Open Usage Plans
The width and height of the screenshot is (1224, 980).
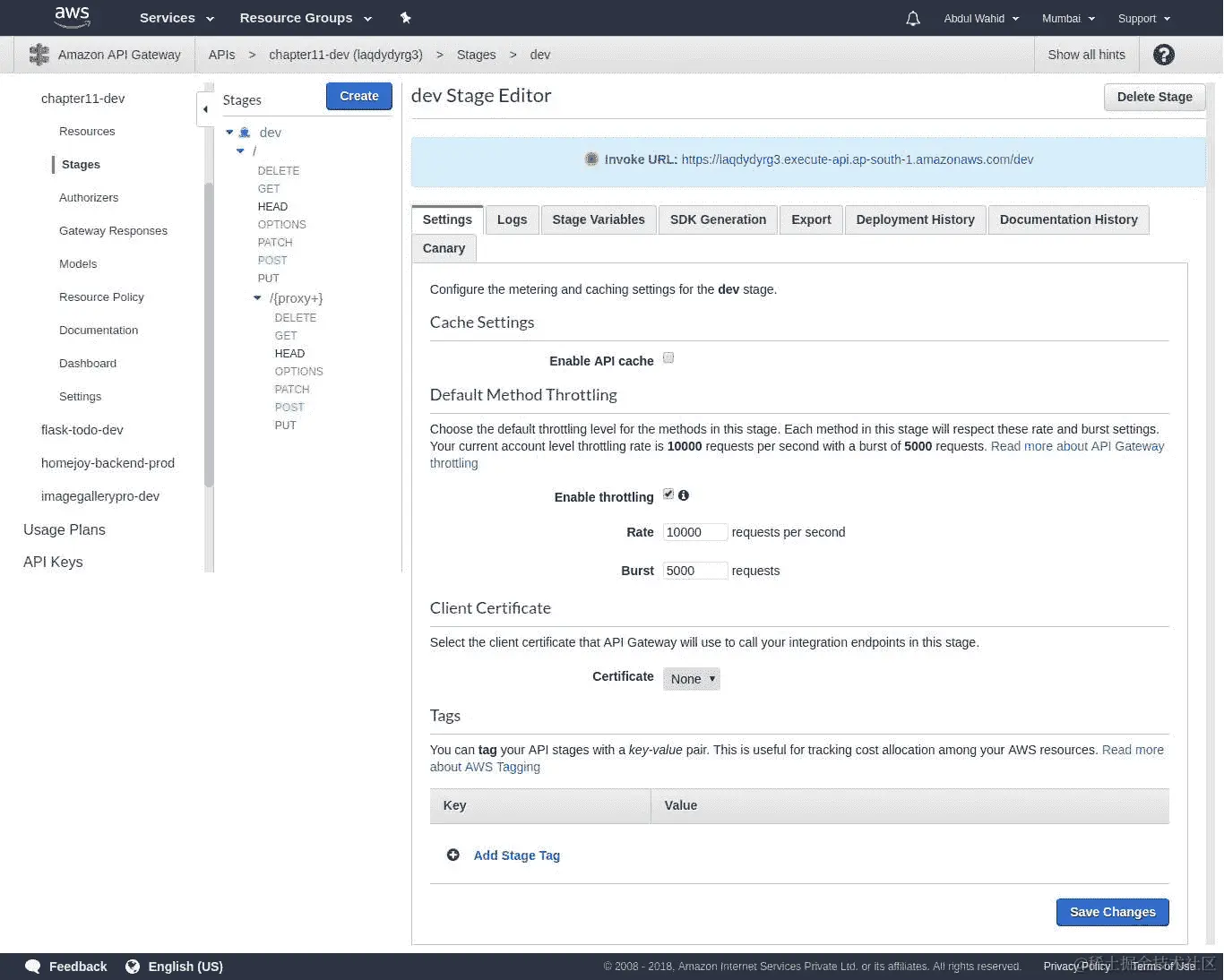(x=65, y=529)
